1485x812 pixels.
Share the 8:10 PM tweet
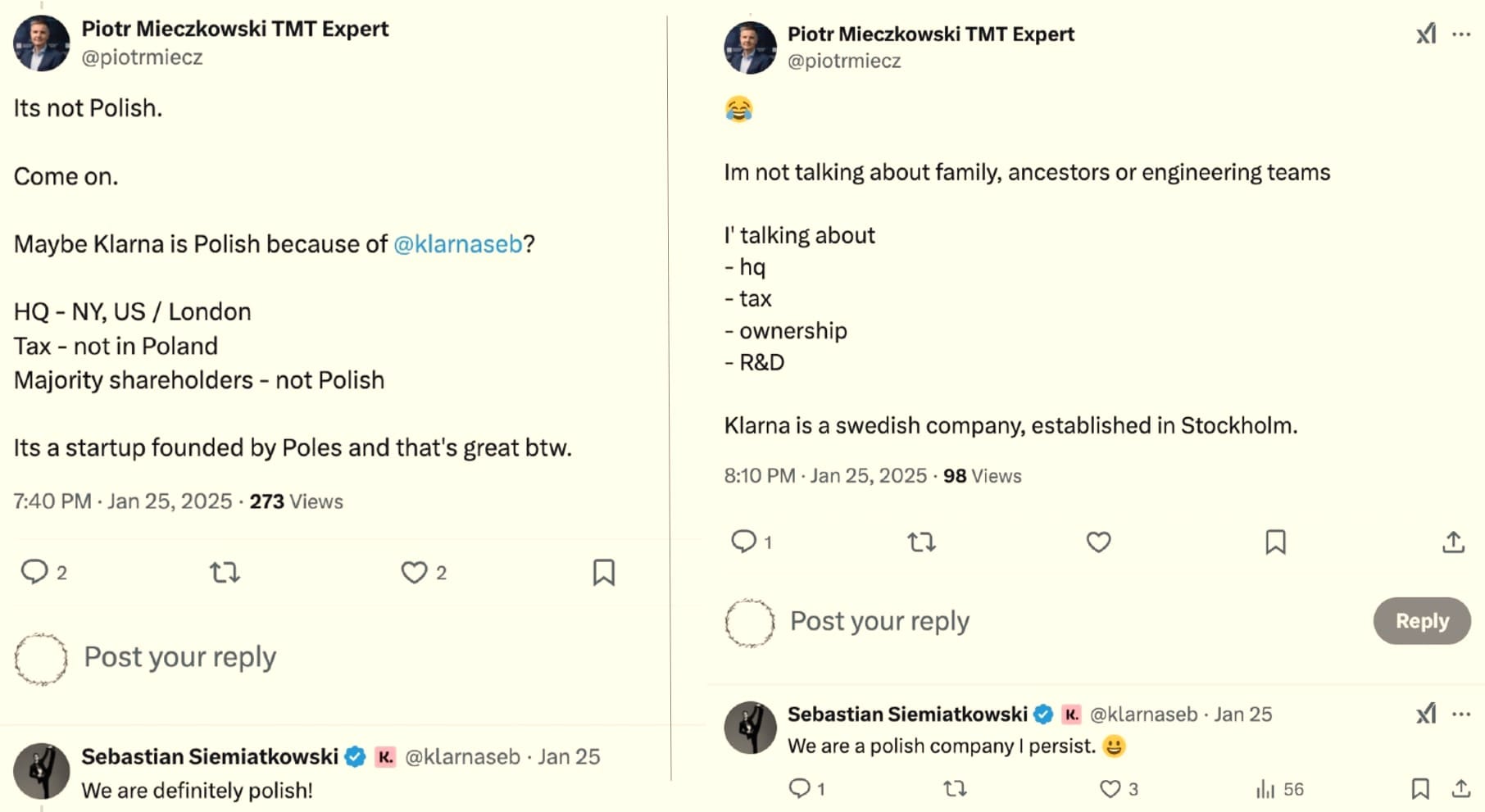click(x=1453, y=541)
